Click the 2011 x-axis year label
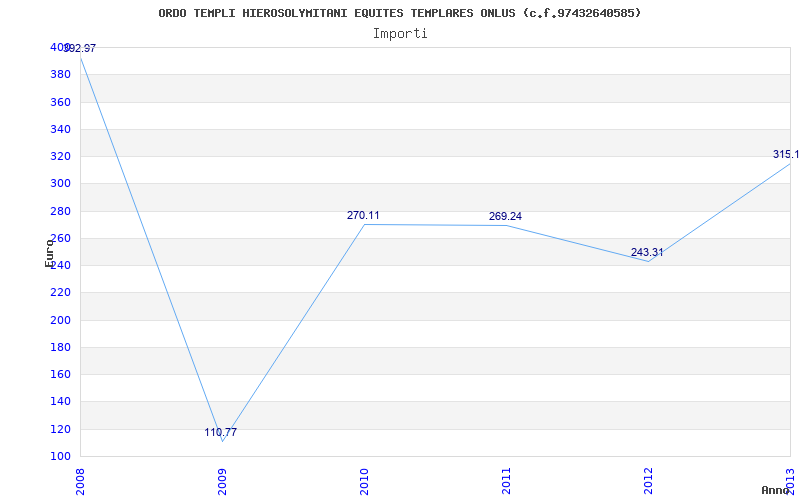Screen dimensions: 800x500 tap(506, 481)
